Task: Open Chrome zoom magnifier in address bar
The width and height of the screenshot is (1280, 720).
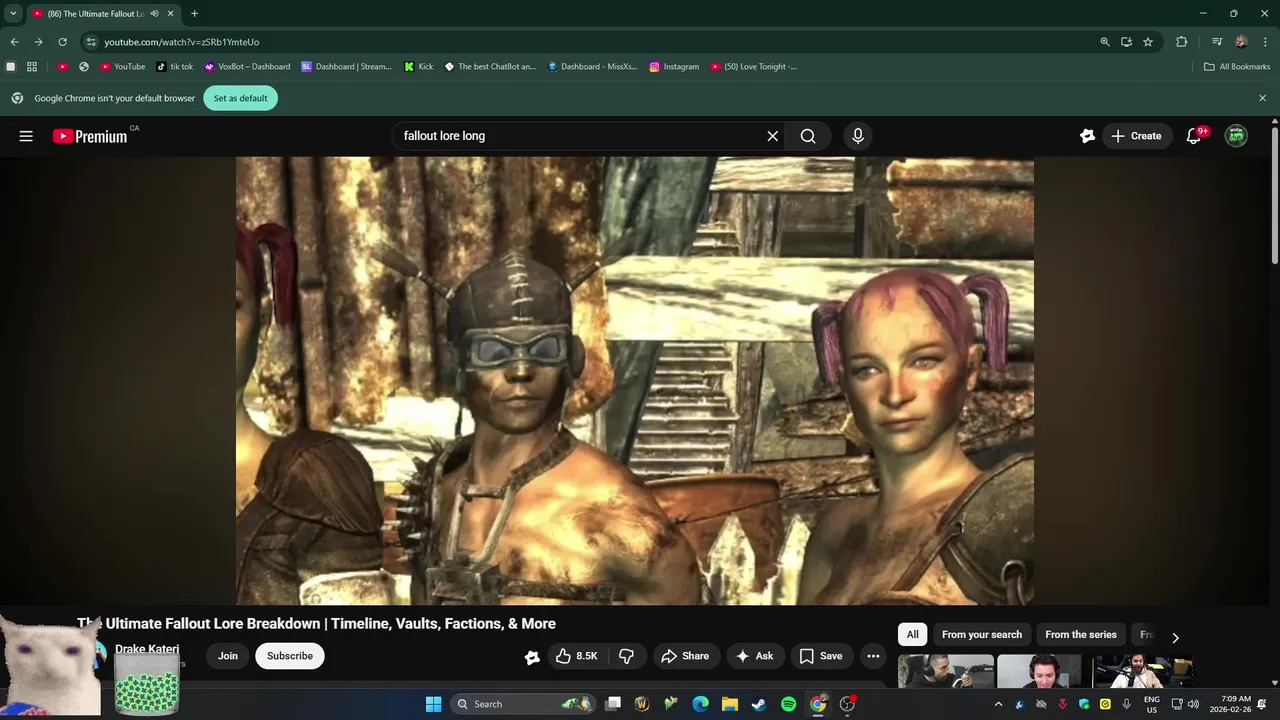Action: 1105,42
